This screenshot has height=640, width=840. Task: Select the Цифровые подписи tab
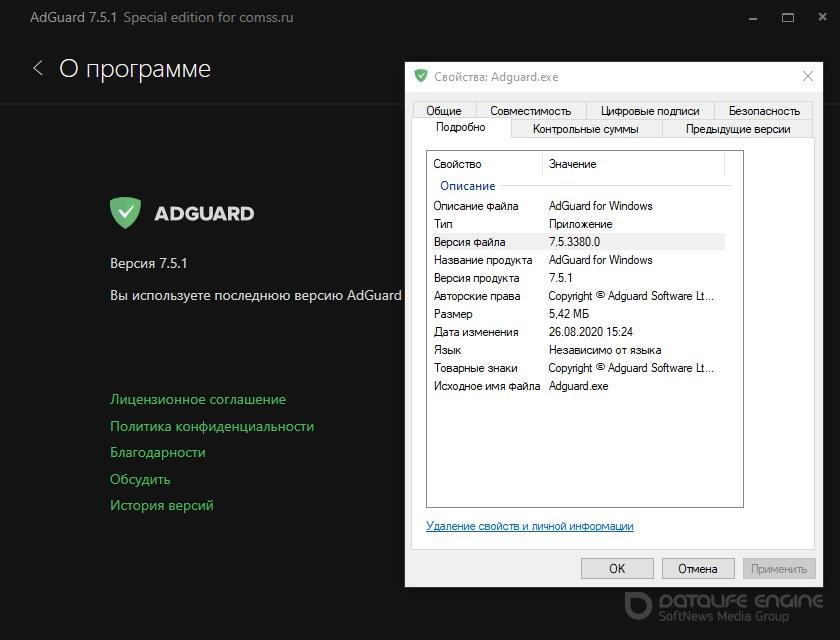pyautogui.click(x=650, y=111)
